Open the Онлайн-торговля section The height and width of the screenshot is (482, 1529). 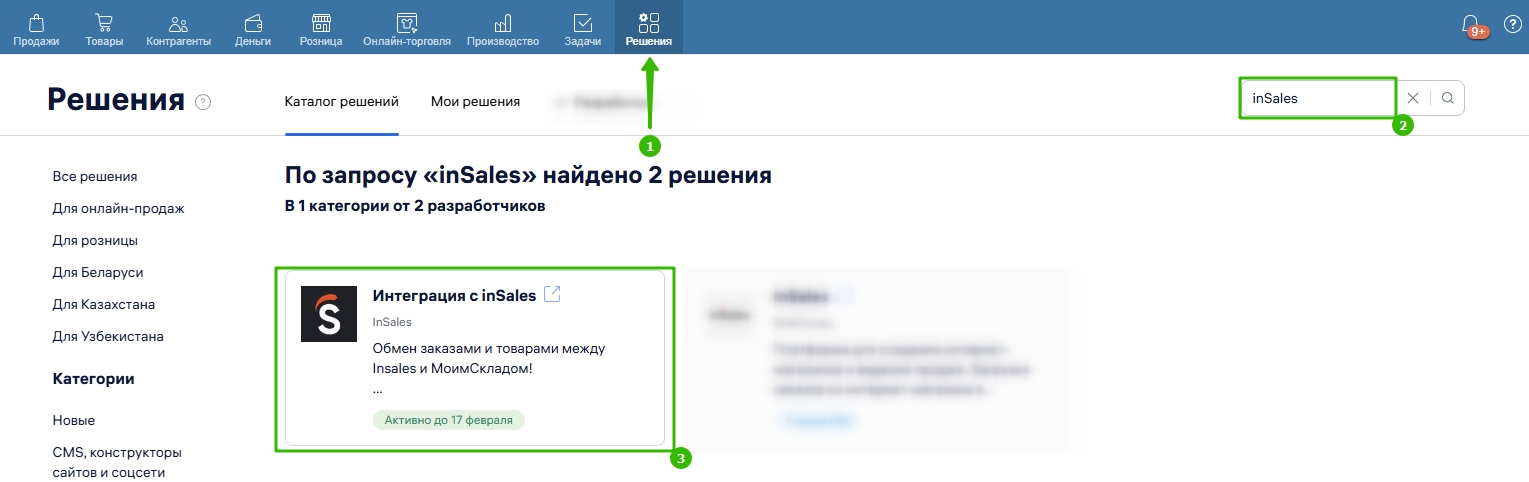click(x=407, y=29)
